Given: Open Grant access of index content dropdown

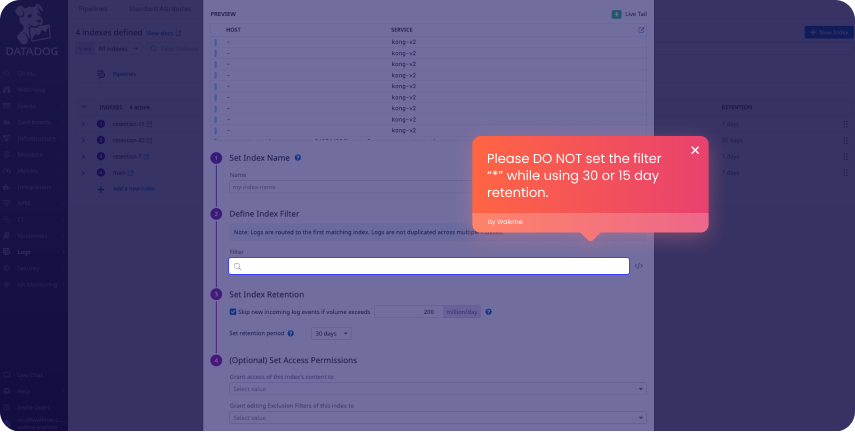Looking at the screenshot, I should click(x=438, y=389).
